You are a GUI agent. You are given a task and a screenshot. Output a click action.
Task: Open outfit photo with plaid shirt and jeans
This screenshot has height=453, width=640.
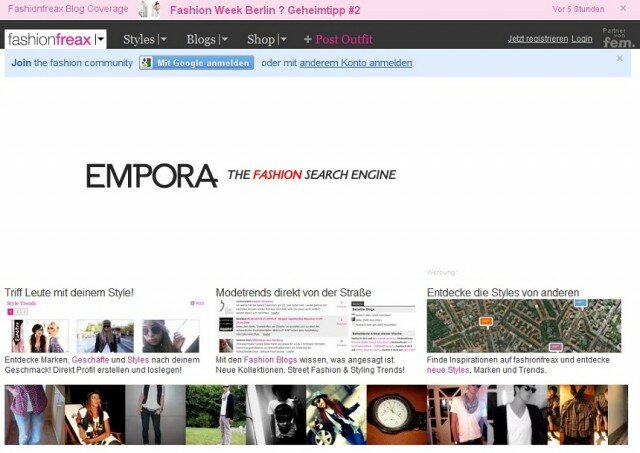(35, 415)
